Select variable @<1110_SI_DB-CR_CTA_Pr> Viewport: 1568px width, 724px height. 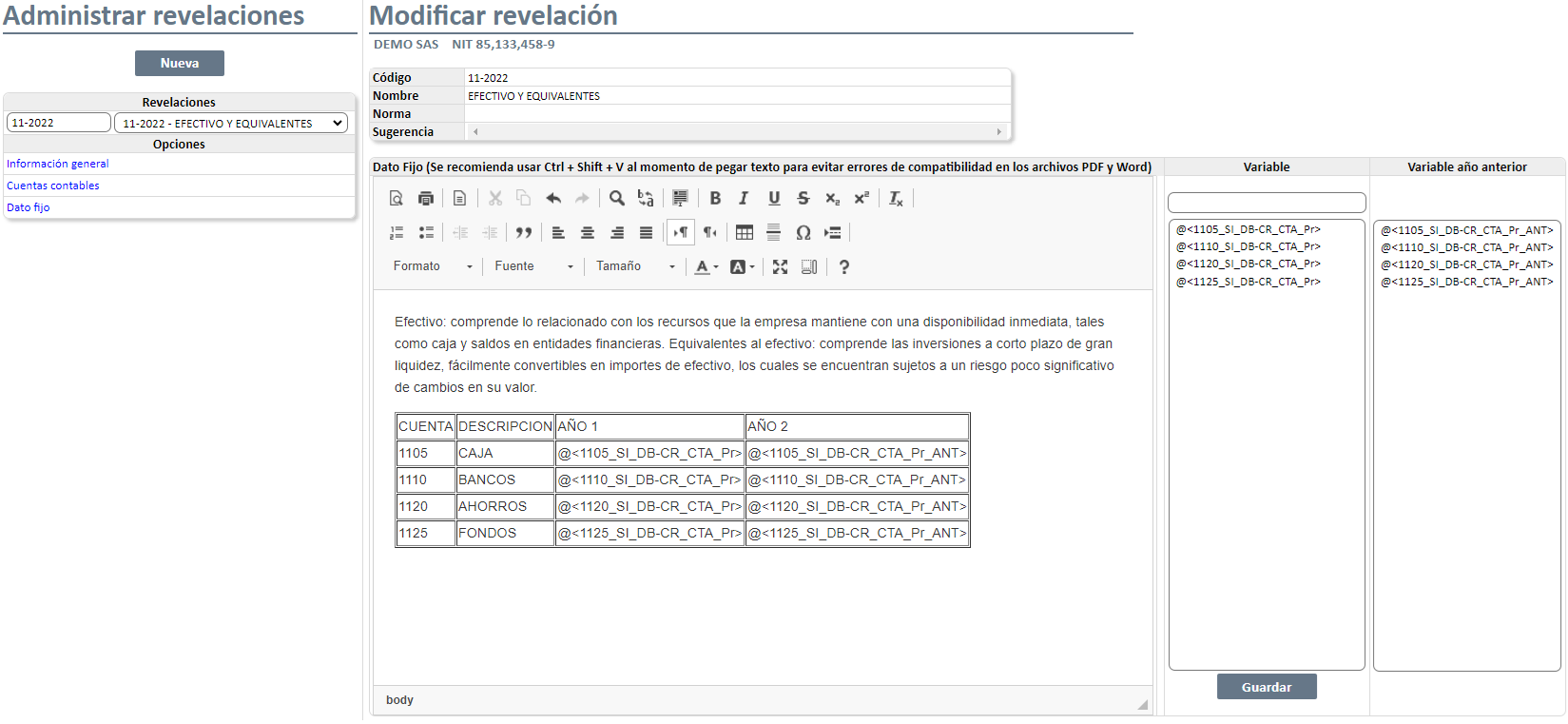tap(1248, 246)
